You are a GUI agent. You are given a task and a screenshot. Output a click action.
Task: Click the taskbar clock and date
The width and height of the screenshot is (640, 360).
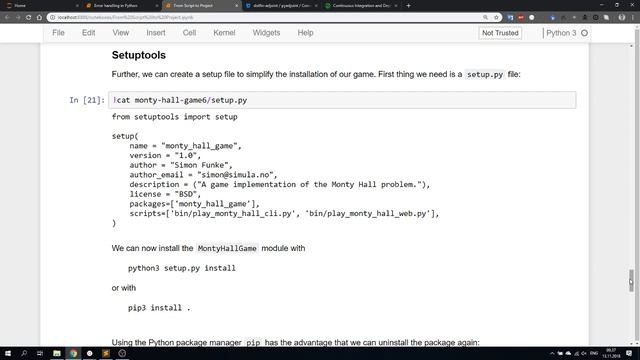click(611, 353)
